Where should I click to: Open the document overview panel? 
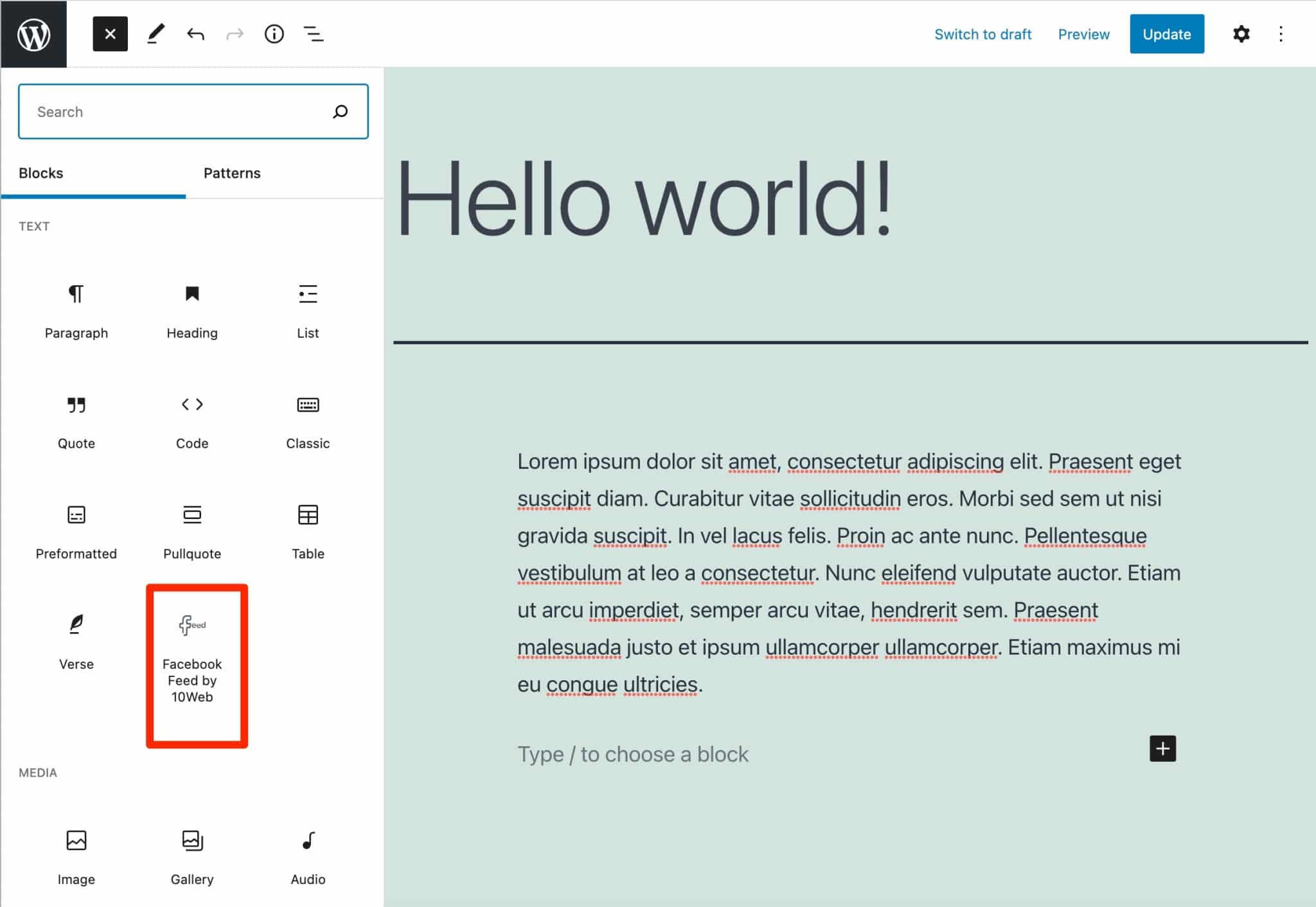click(314, 34)
